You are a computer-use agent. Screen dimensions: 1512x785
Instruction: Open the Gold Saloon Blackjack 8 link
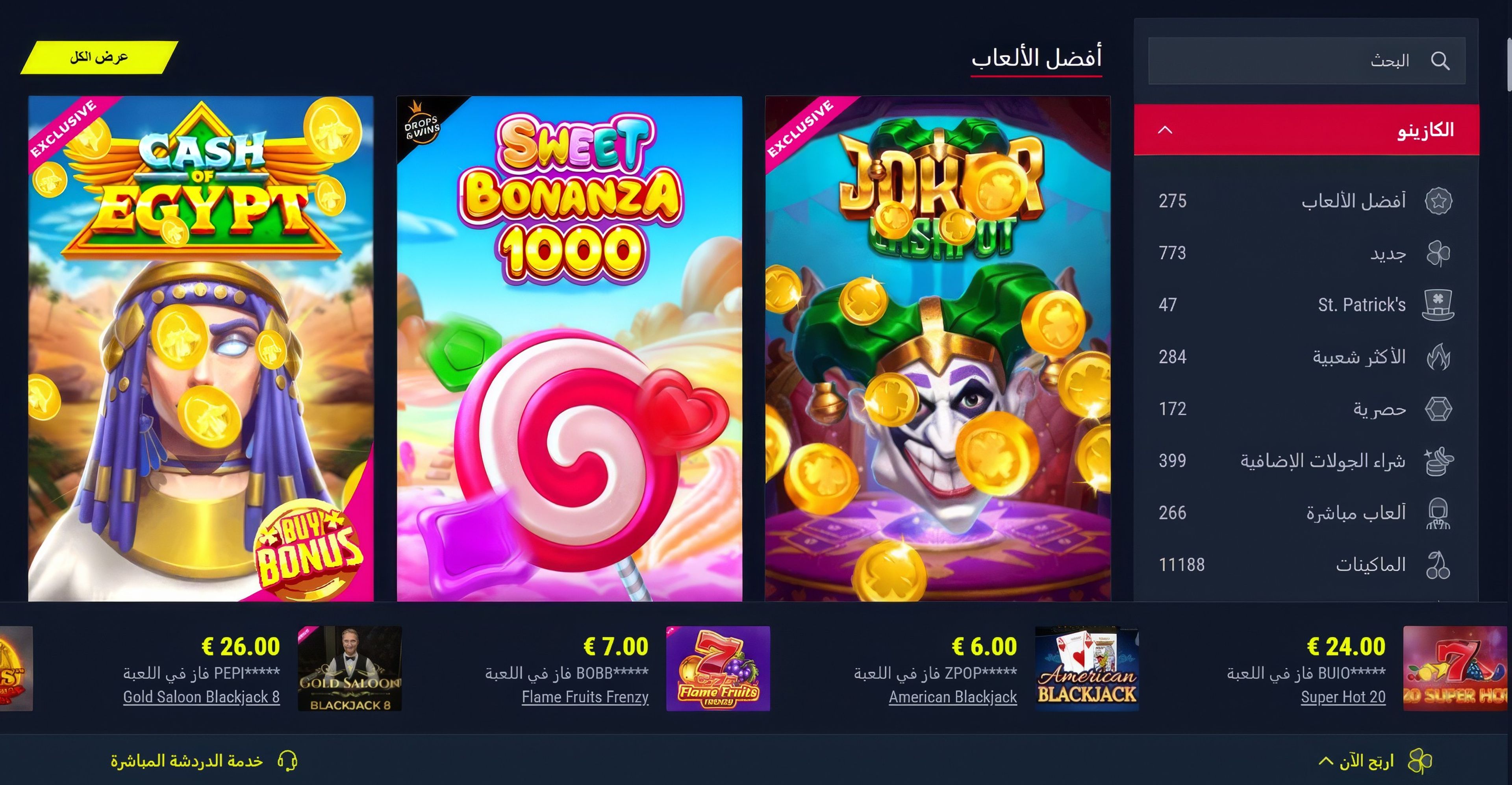pos(201,697)
